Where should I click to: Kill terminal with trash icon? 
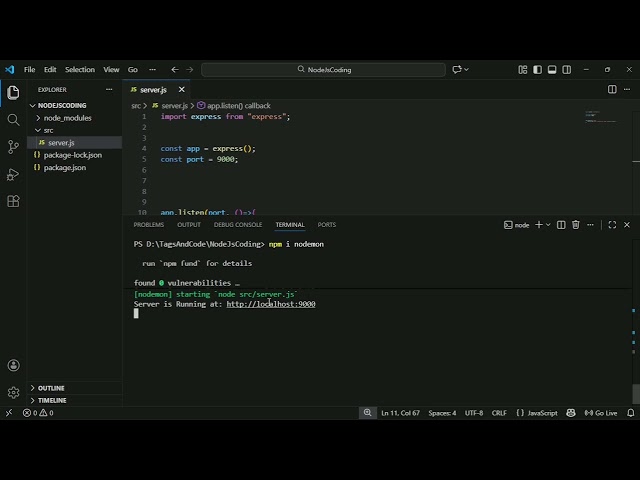click(576, 225)
